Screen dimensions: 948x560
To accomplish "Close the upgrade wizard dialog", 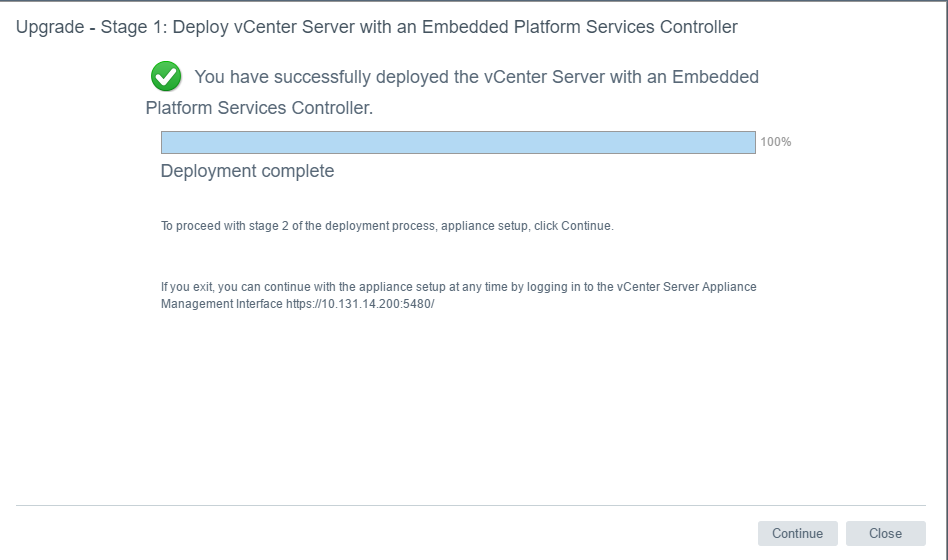I will coord(885,533).
